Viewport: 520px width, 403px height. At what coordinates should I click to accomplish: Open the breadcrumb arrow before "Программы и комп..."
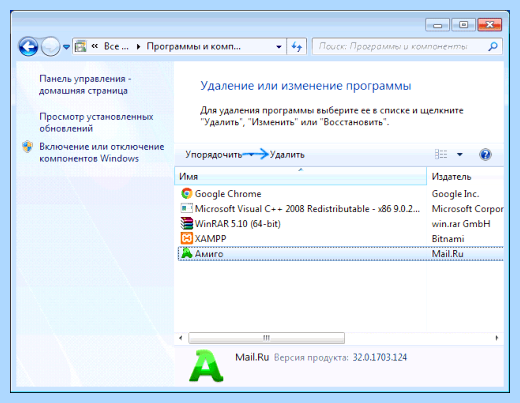click(x=138, y=47)
